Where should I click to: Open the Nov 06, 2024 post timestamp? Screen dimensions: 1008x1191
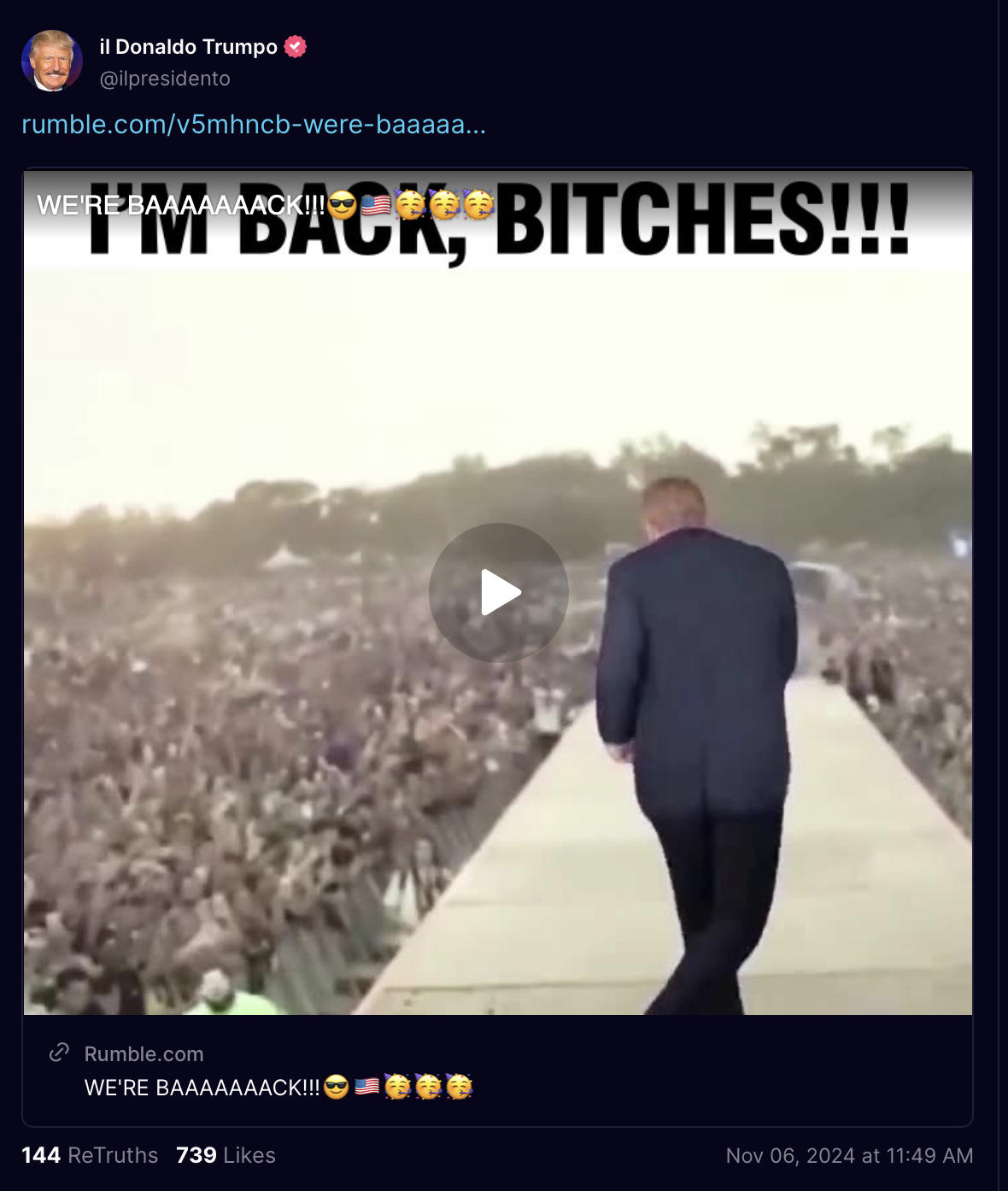point(849,1156)
